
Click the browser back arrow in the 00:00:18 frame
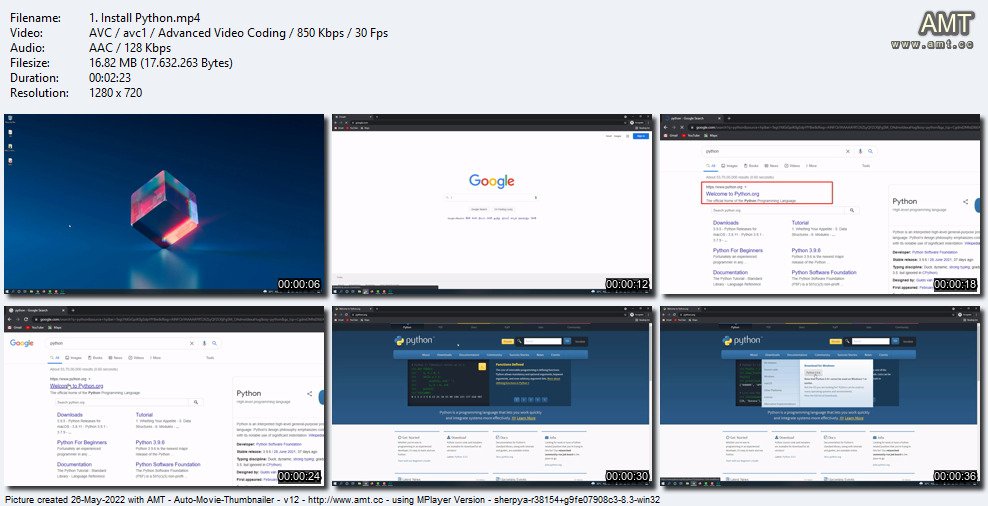tap(666, 127)
